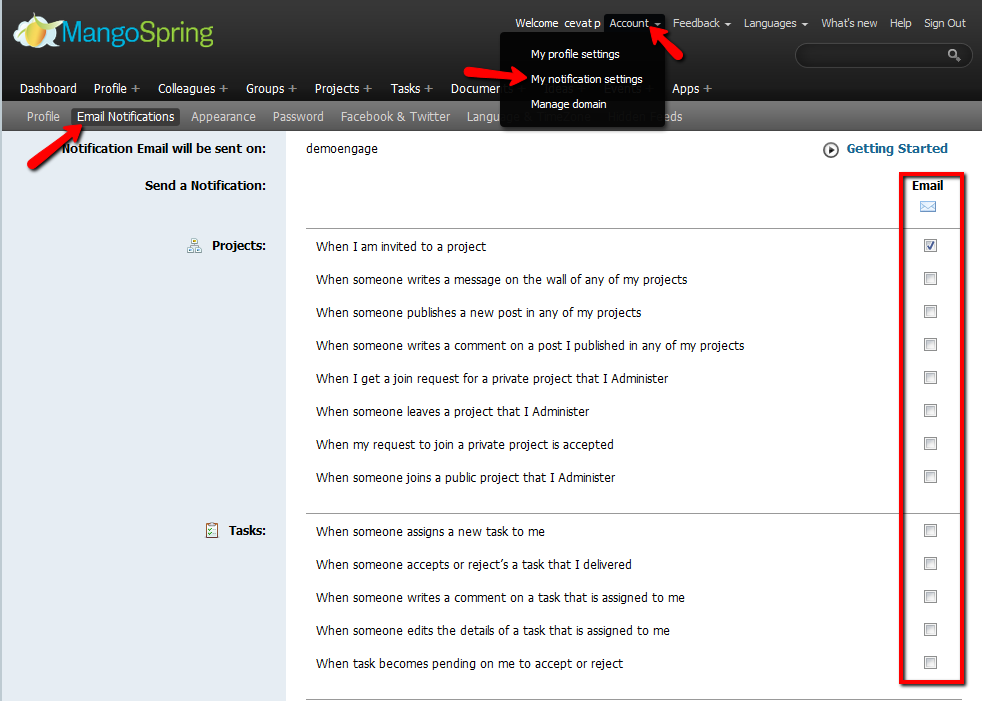This screenshot has height=701, width=982.
Task: Select the Email Notifications tab
Action: 125,117
